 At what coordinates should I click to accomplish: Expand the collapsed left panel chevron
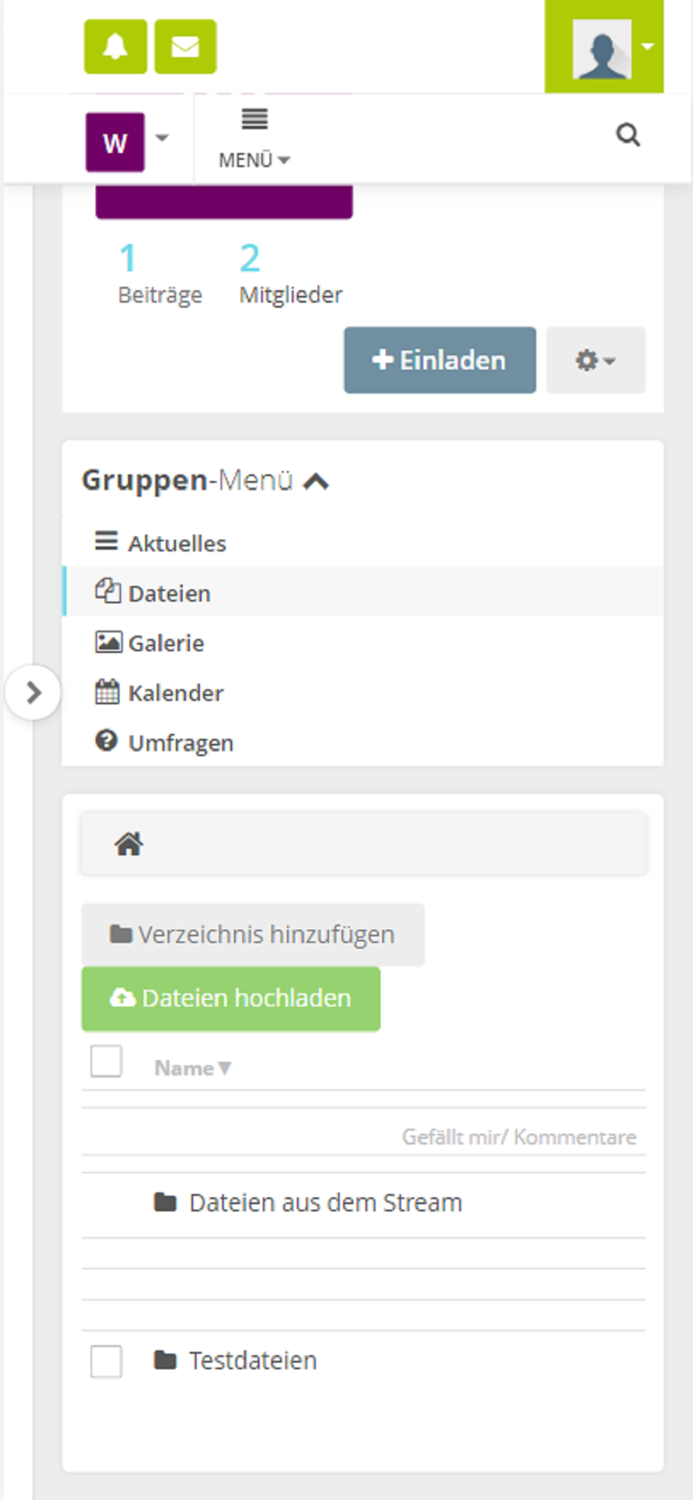34,691
